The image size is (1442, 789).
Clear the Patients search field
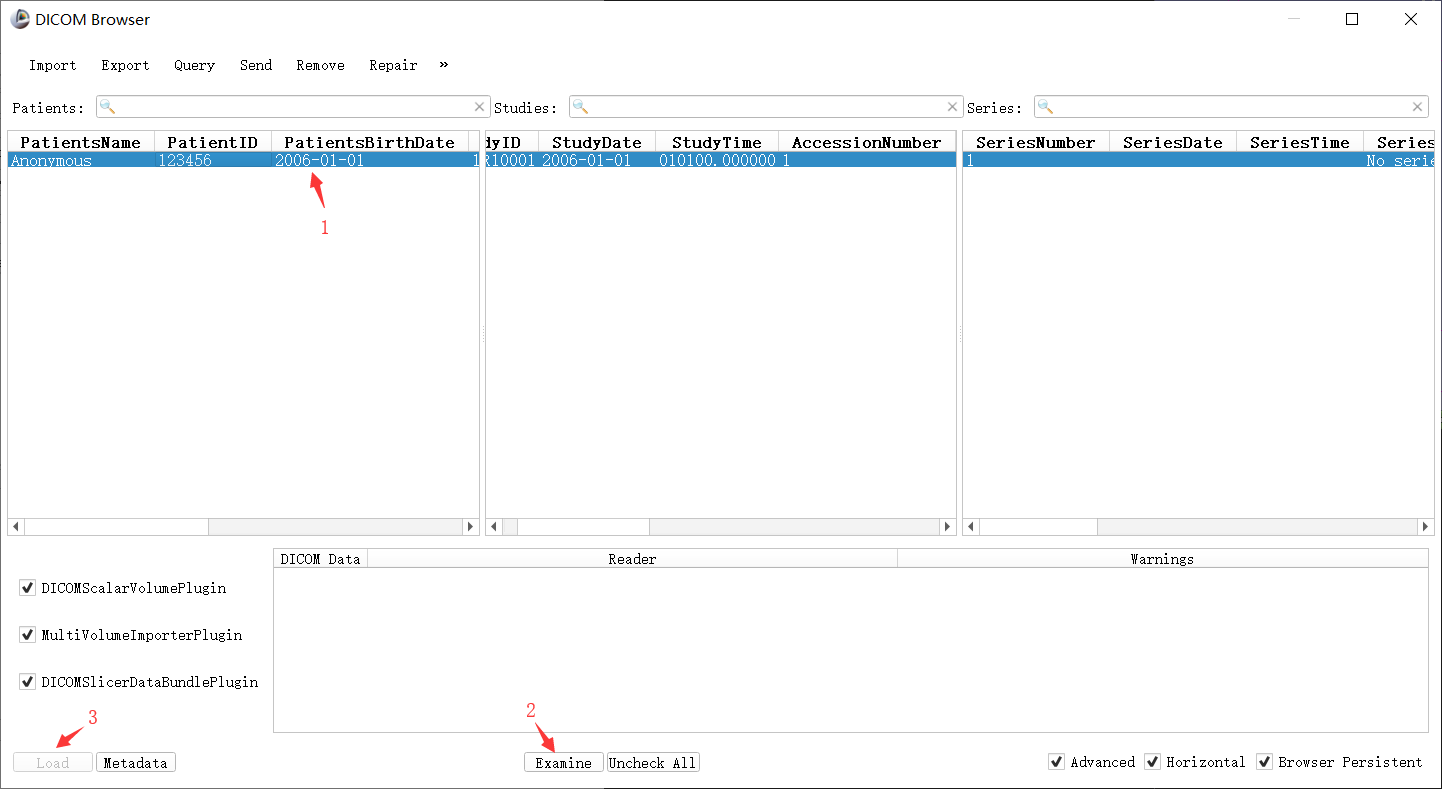point(479,107)
